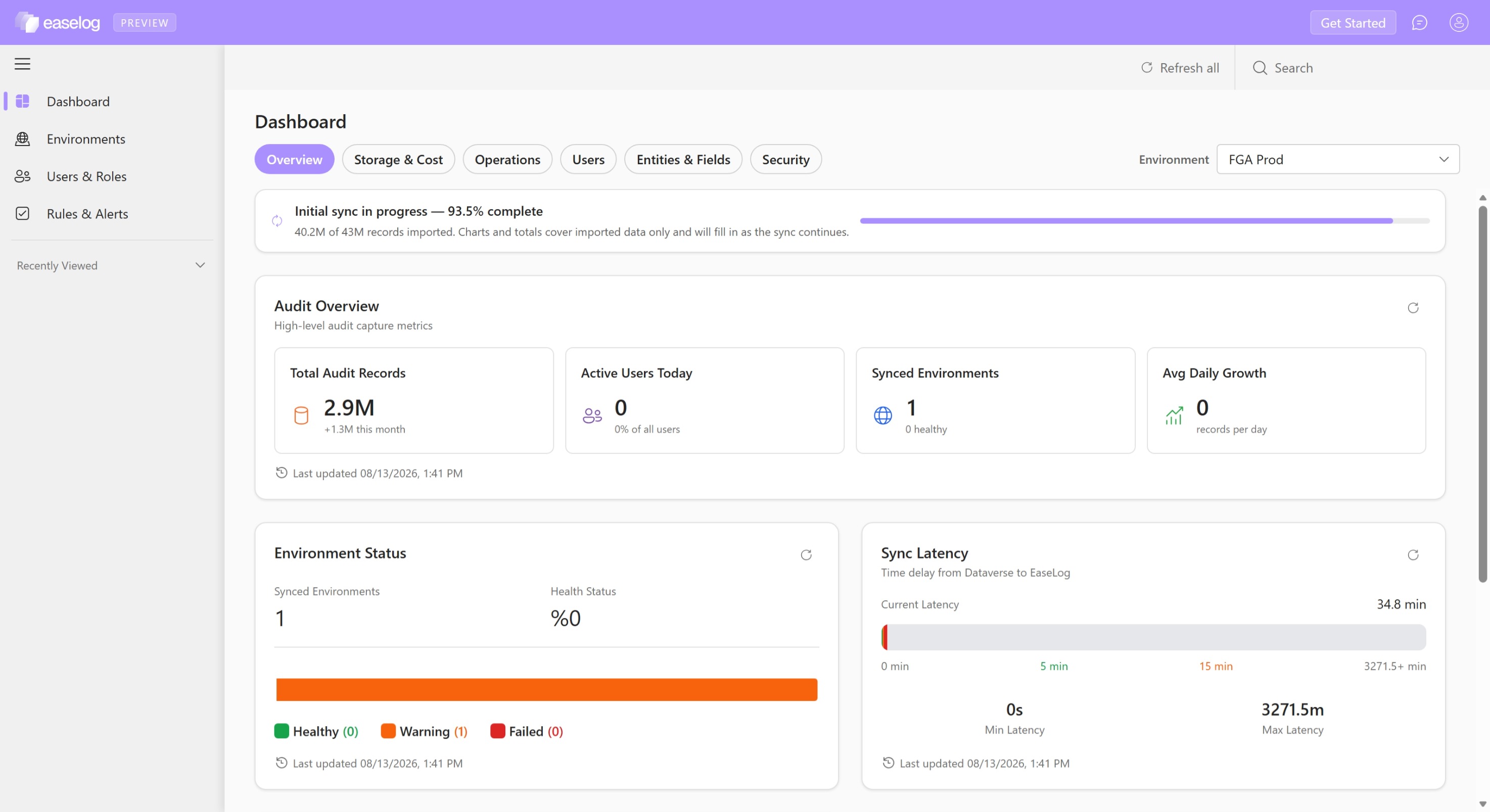Click the Users & Roles sidebar icon
The image size is (1490, 812).
23,176
